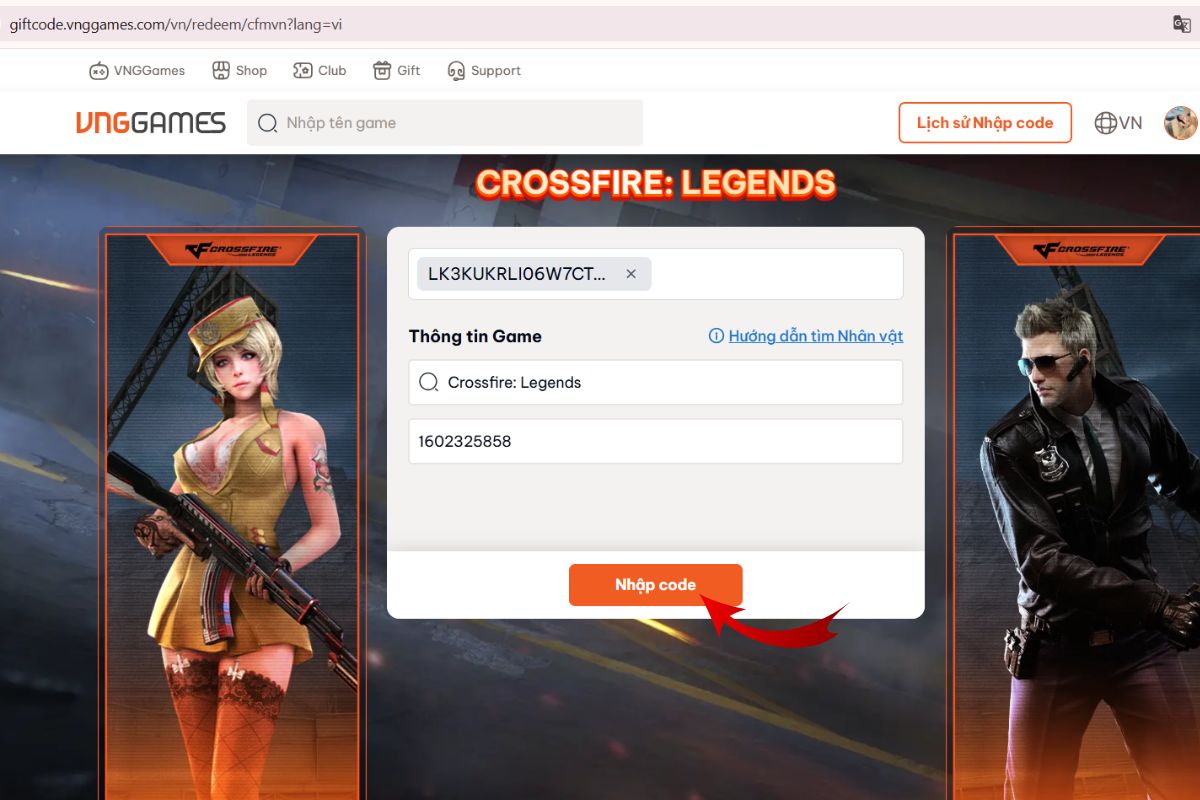
Task: Go to the Club section
Action: (319, 71)
